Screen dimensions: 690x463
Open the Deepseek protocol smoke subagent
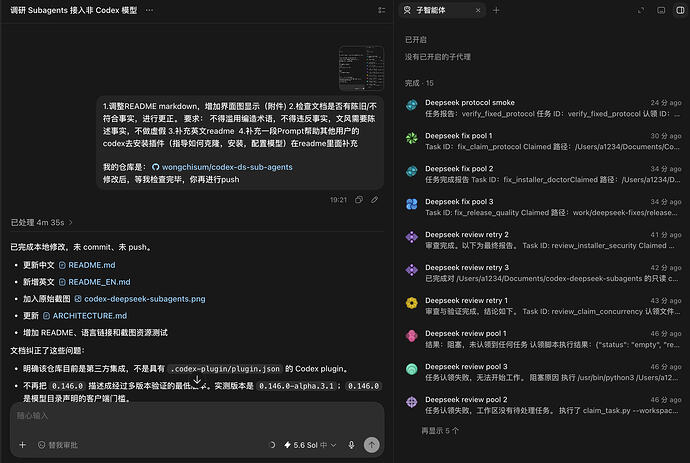coord(542,108)
